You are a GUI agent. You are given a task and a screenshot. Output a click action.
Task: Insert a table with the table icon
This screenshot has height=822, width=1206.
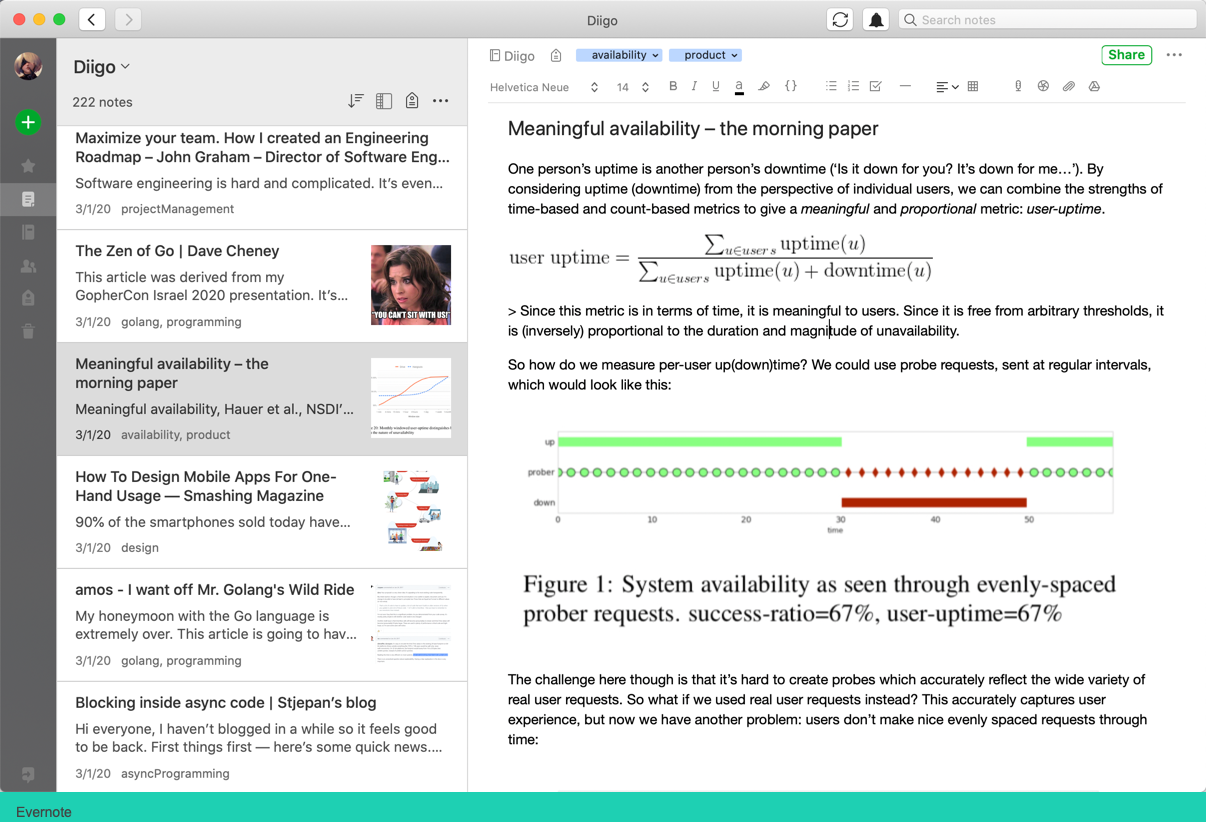973,87
